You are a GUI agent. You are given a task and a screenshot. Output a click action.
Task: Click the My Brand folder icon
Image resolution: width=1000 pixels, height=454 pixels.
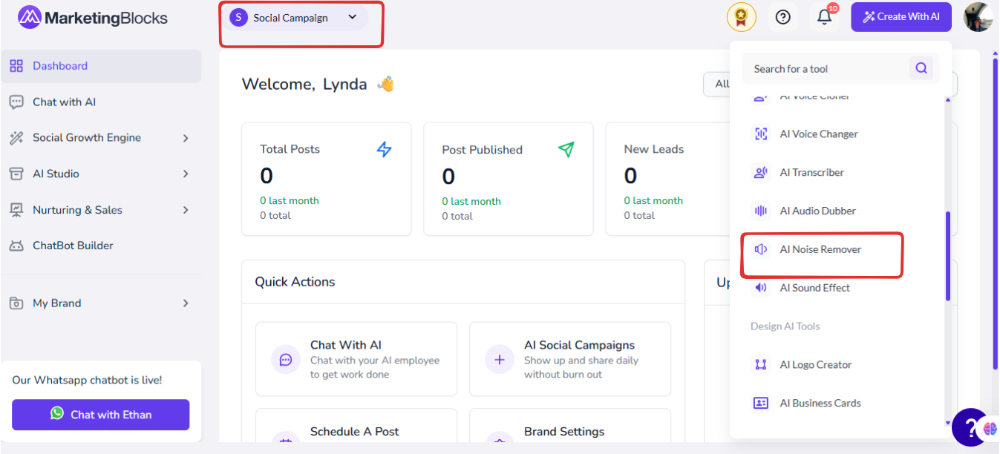click(17, 303)
